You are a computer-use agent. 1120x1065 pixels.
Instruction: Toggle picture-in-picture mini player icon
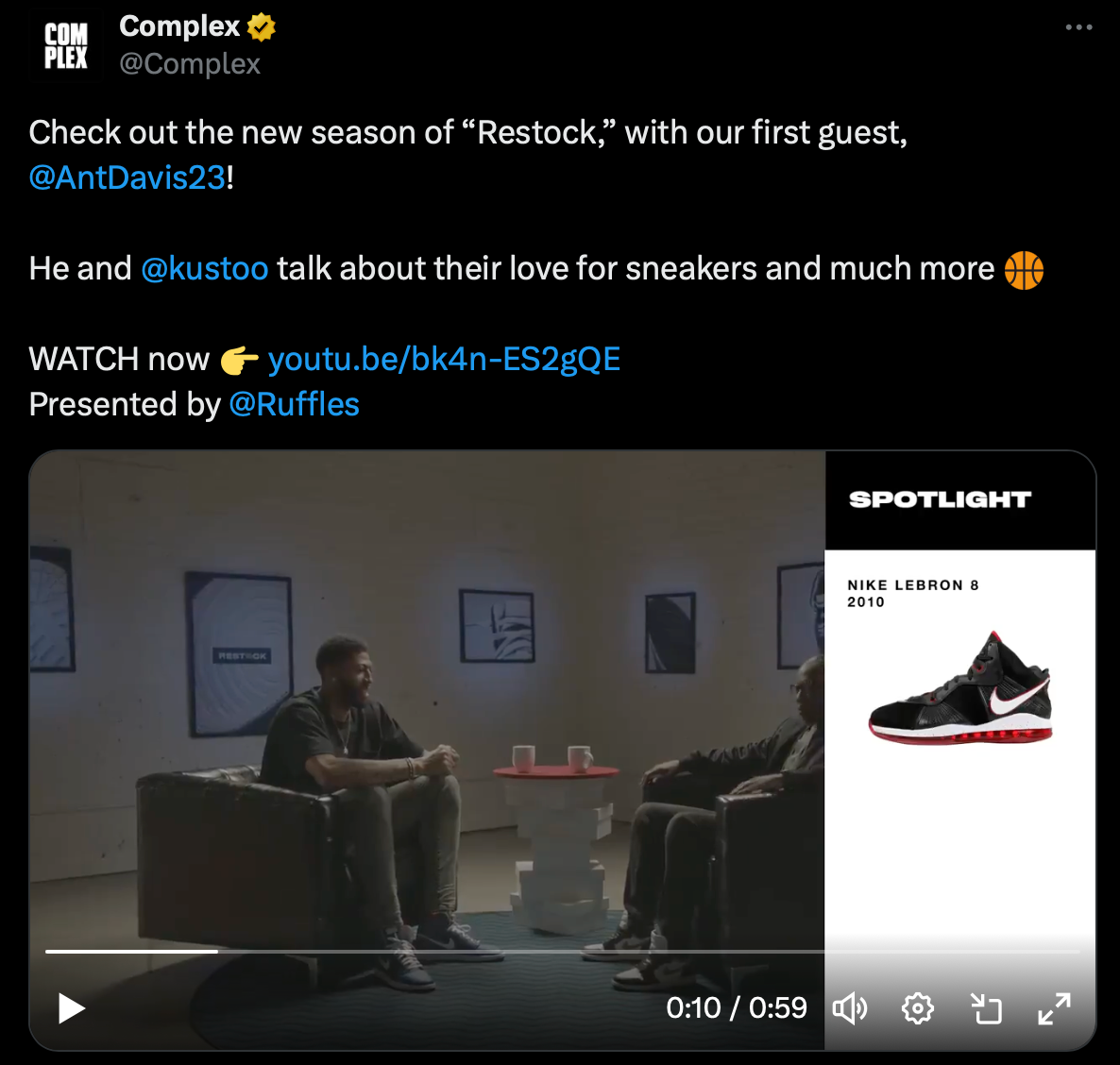(x=987, y=1008)
